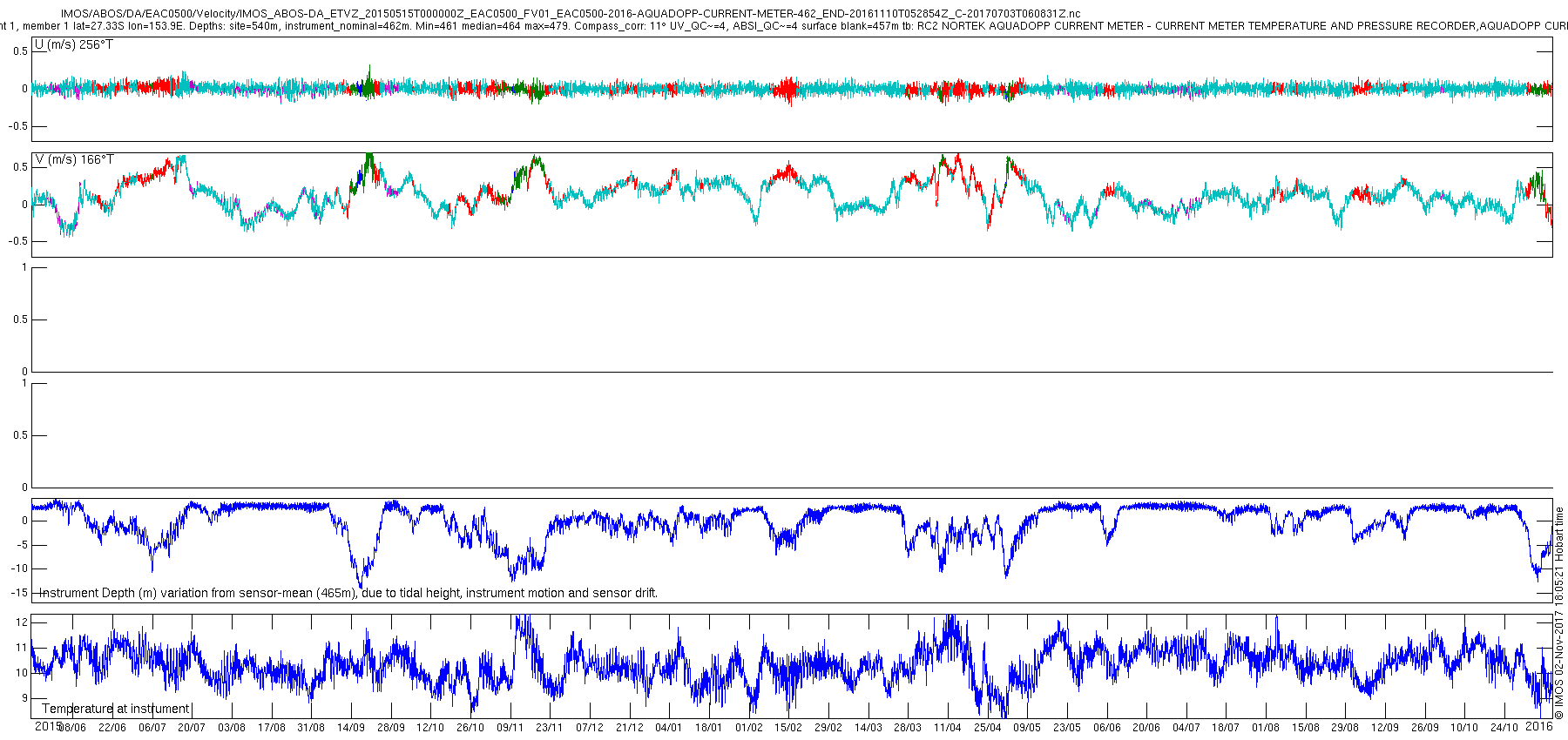Click the '0.5' tick in V velocity panel

point(21,167)
